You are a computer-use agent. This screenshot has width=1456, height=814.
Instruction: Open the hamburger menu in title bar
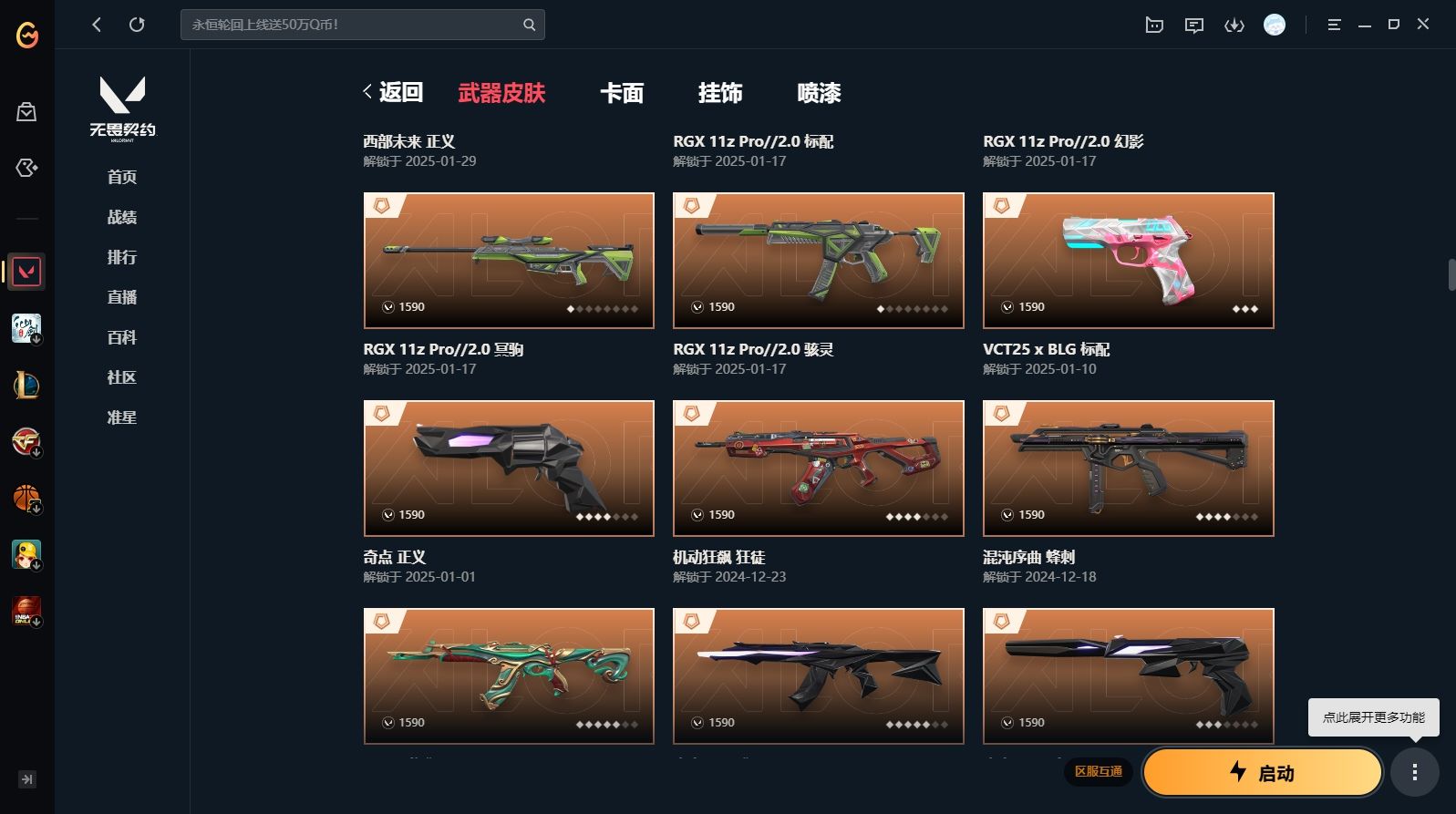click(1334, 26)
